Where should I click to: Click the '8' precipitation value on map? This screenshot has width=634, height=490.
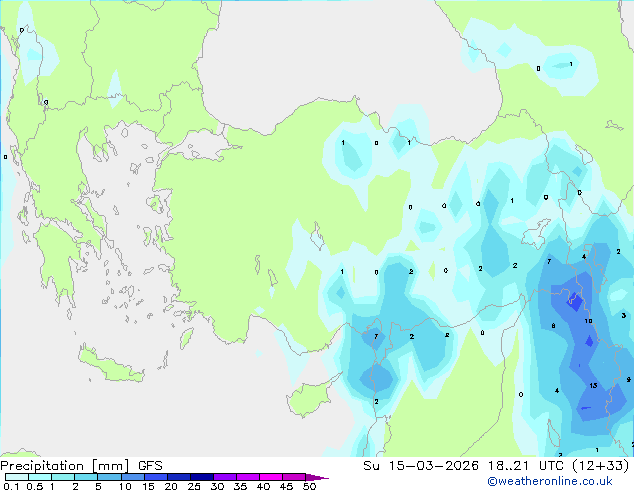point(553,326)
